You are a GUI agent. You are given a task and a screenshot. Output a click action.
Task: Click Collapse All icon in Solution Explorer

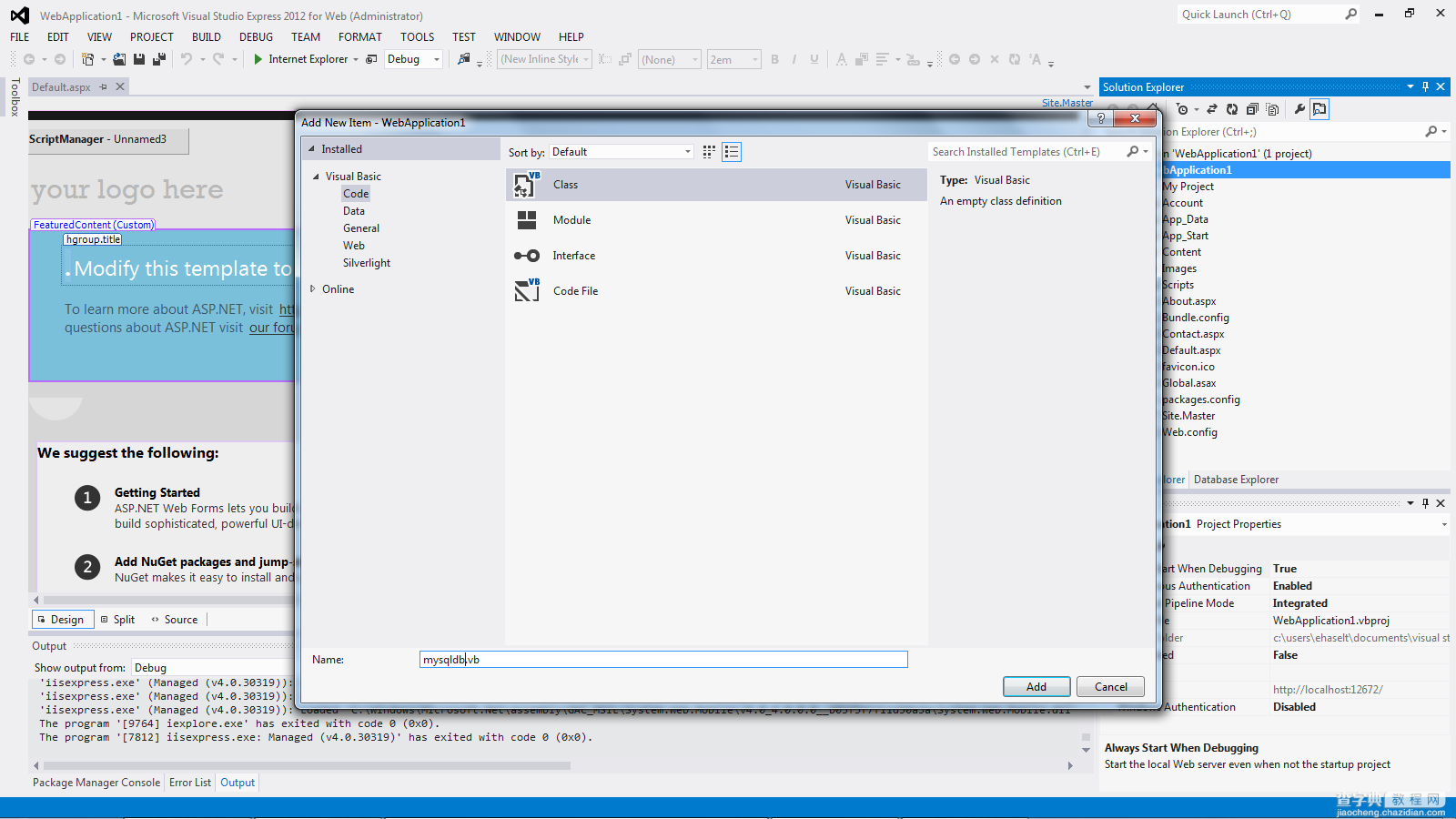pyautogui.click(x=1252, y=109)
